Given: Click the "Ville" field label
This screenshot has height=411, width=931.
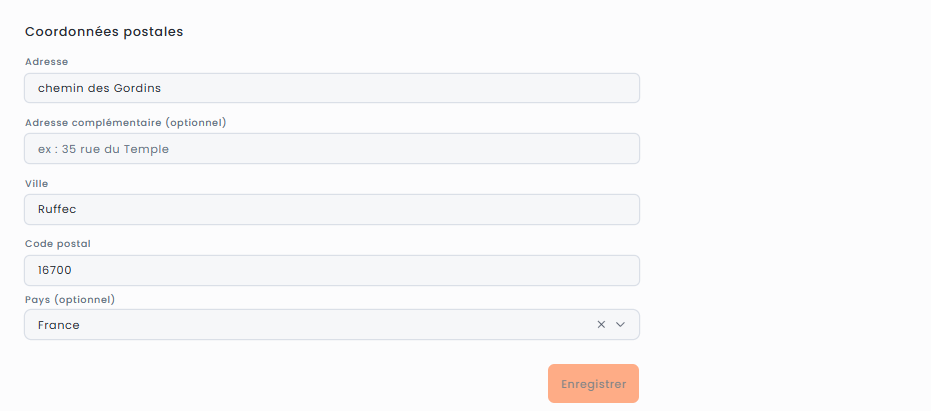Looking at the screenshot, I should 36,184.
